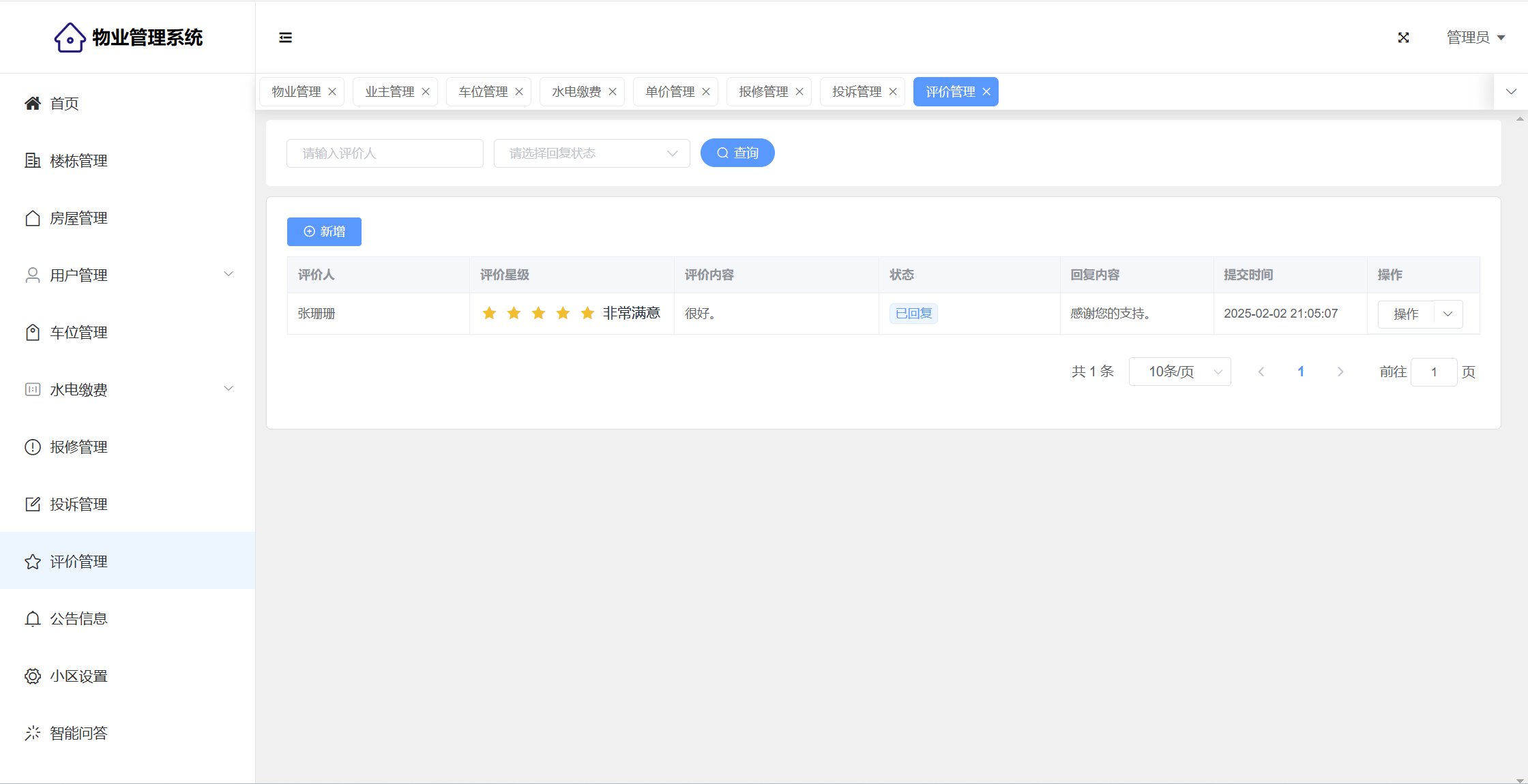1528x784 pixels.
Task: Open the 请选择回复状态 dropdown
Action: (591, 153)
